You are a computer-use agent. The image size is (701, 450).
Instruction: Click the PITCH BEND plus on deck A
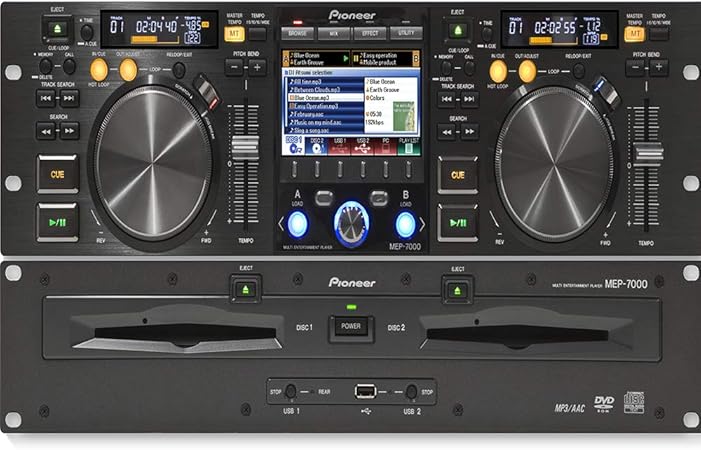coord(257,68)
